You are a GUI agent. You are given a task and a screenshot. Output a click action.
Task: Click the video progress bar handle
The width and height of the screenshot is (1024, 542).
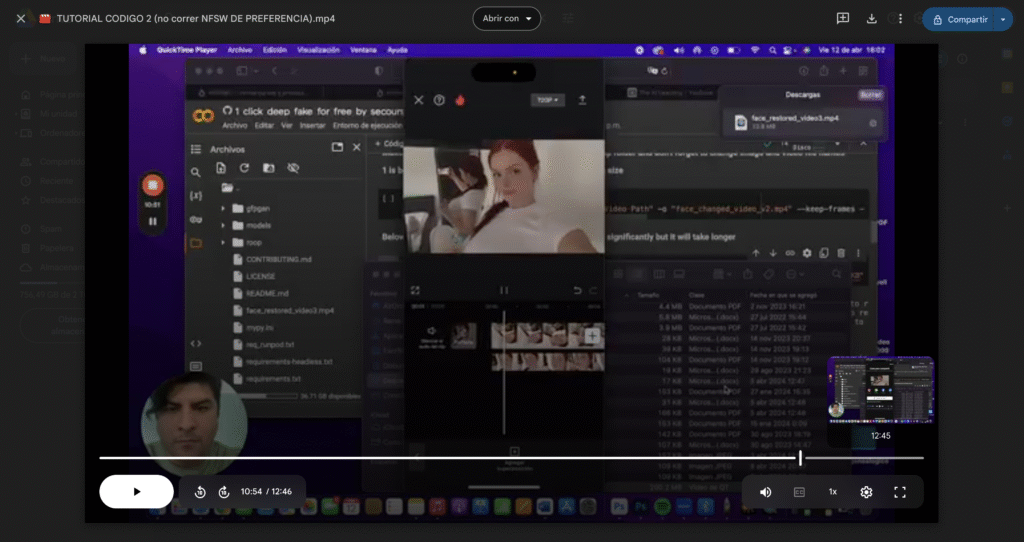click(x=800, y=458)
